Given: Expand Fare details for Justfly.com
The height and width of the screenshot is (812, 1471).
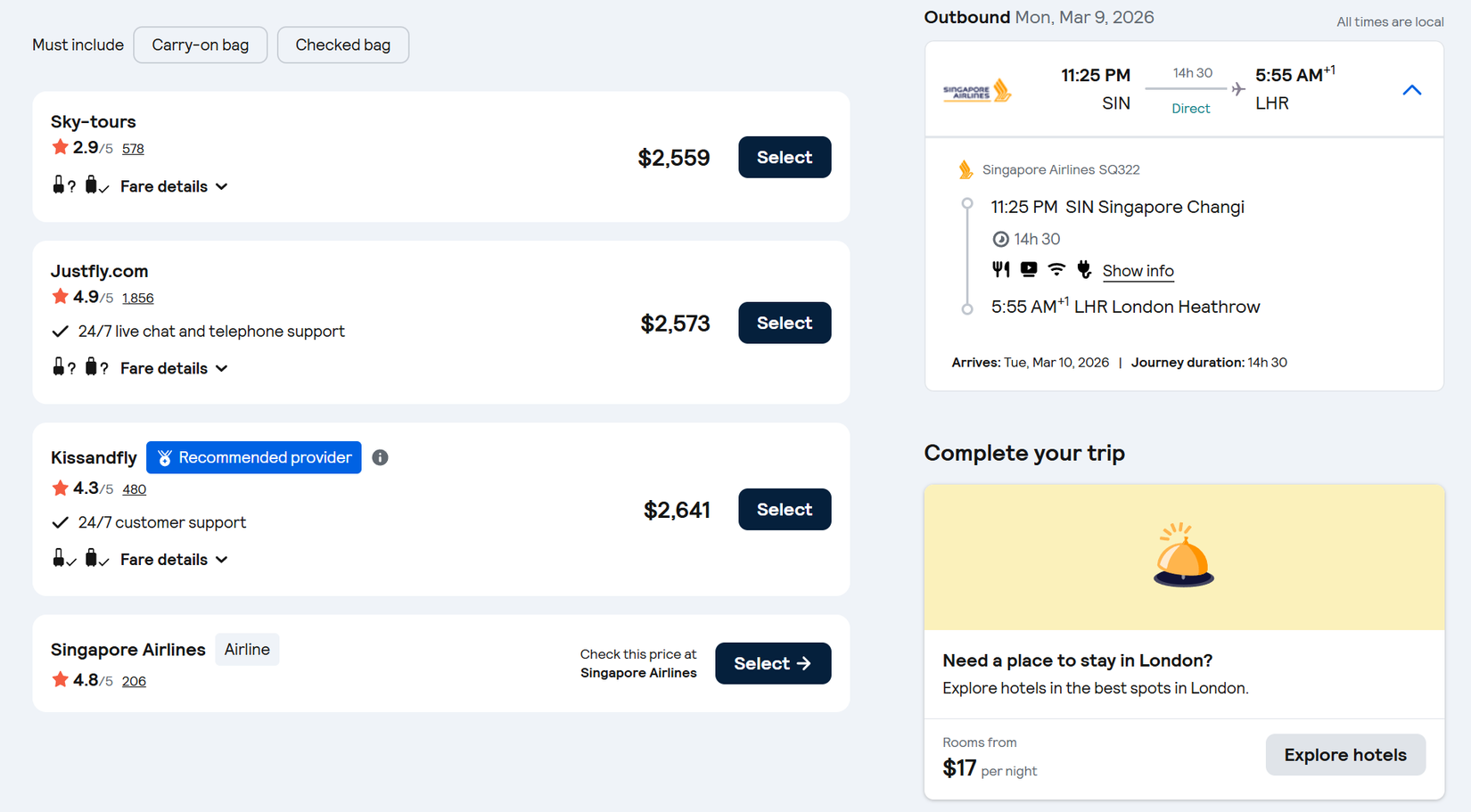Looking at the screenshot, I should click(x=174, y=368).
